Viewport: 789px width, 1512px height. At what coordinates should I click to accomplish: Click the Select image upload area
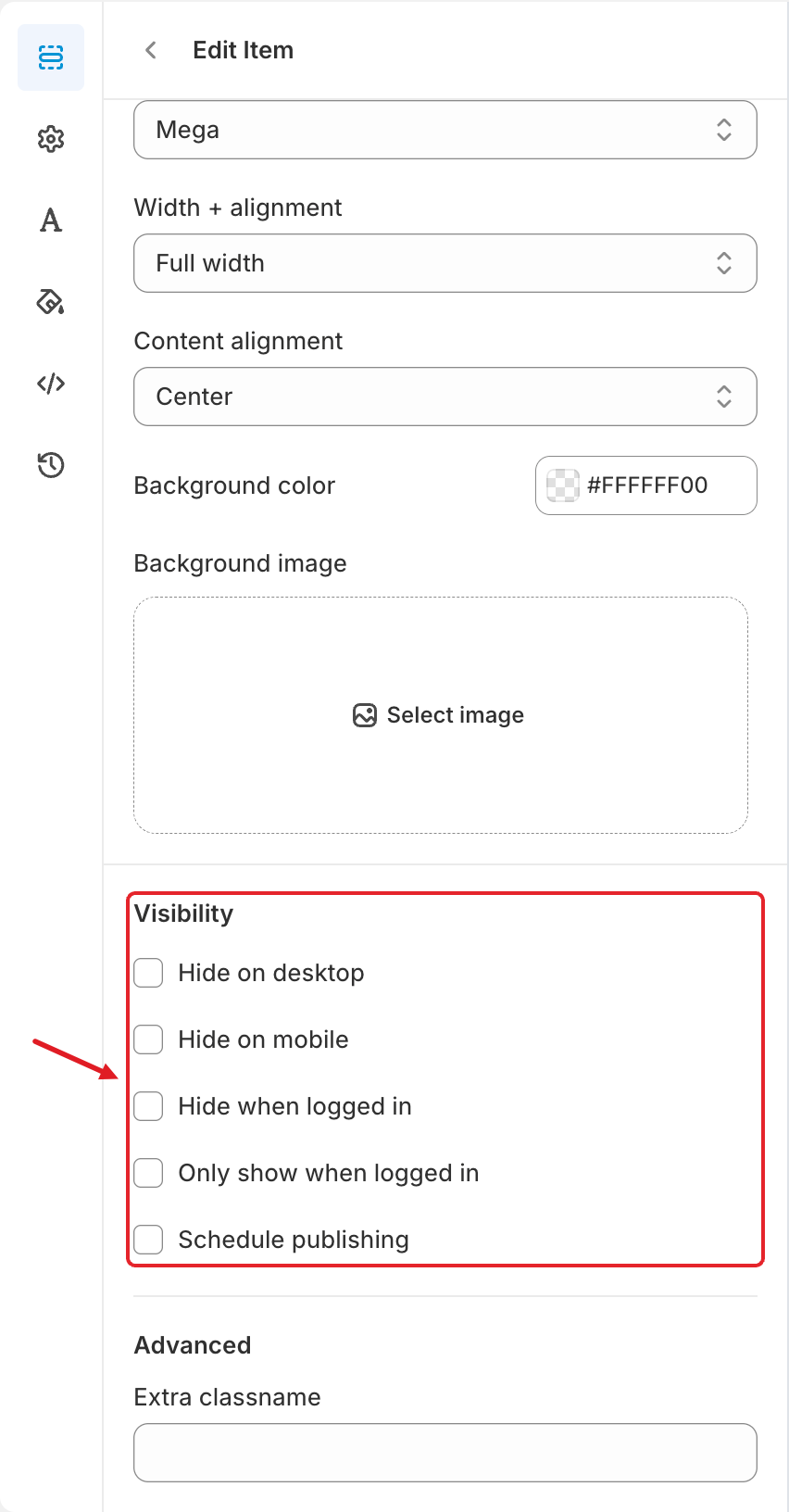tap(441, 715)
